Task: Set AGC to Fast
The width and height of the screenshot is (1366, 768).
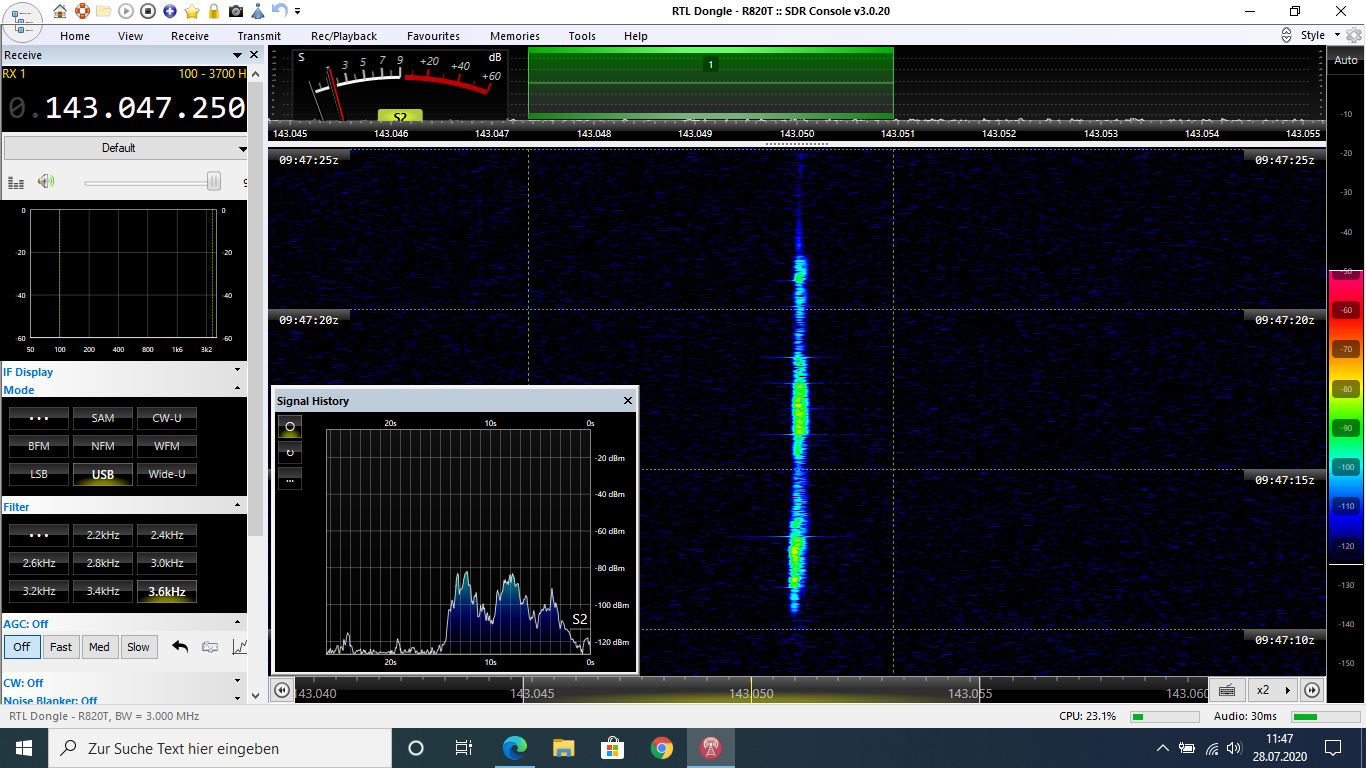Action: (x=61, y=647)
